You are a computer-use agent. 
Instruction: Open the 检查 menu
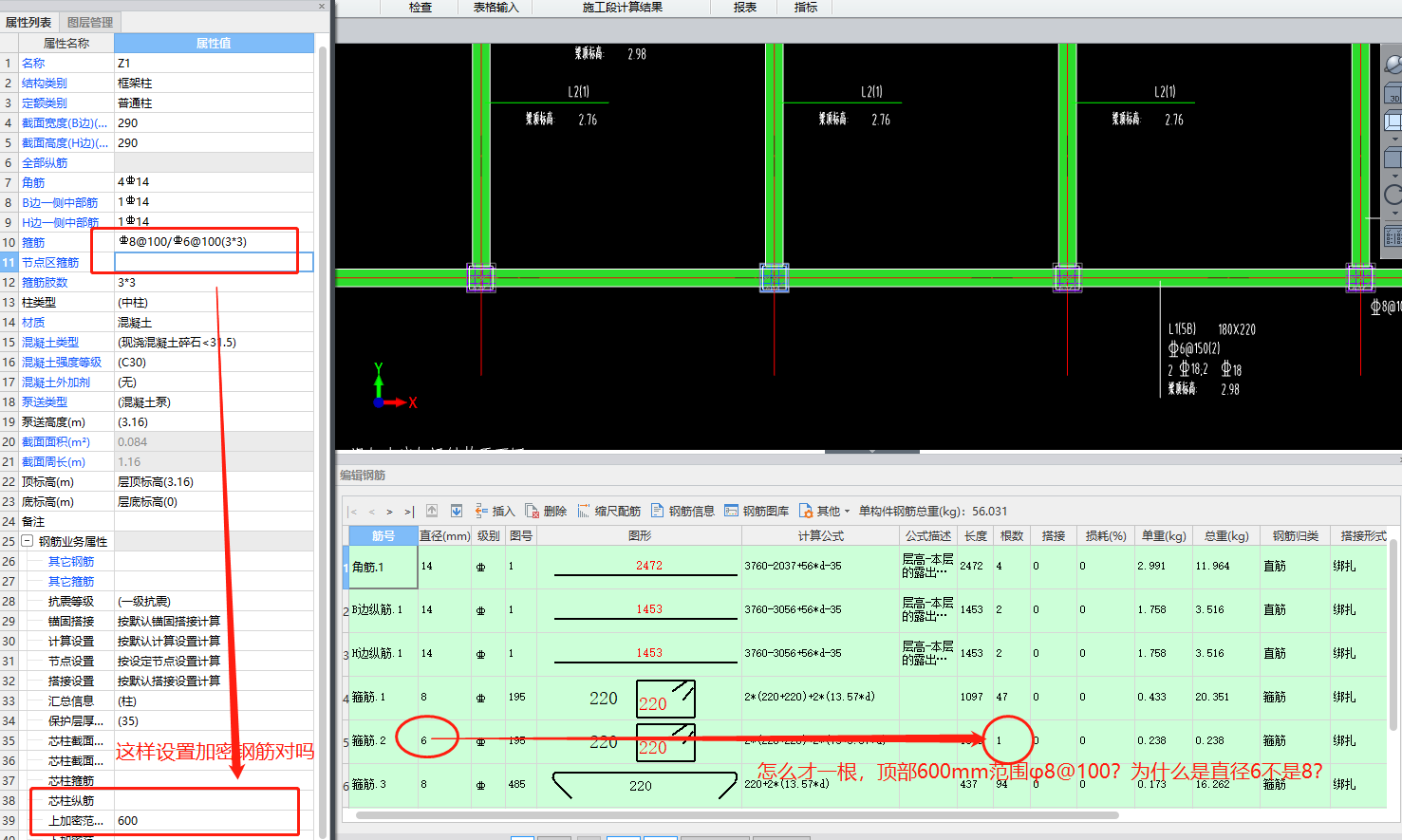point(421,8)
